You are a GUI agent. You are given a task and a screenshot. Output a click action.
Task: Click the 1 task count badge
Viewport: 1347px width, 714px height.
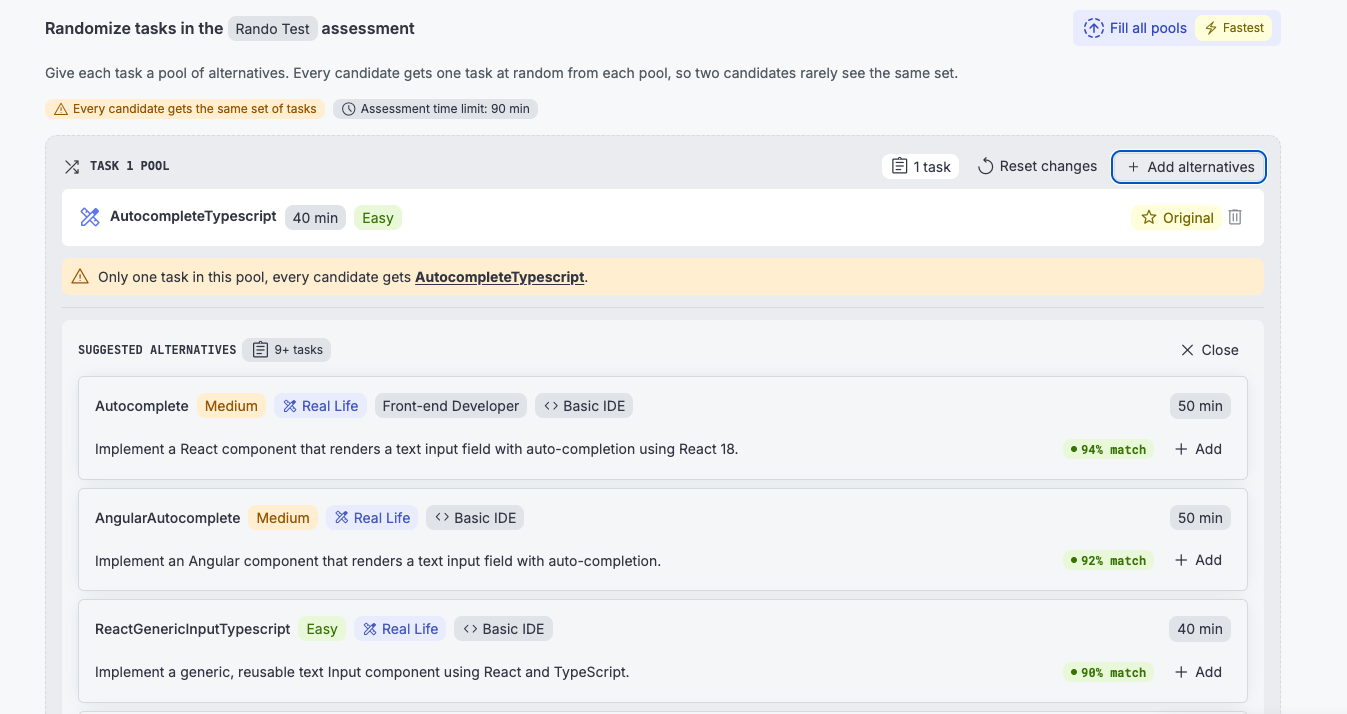[x=921, y=166]
